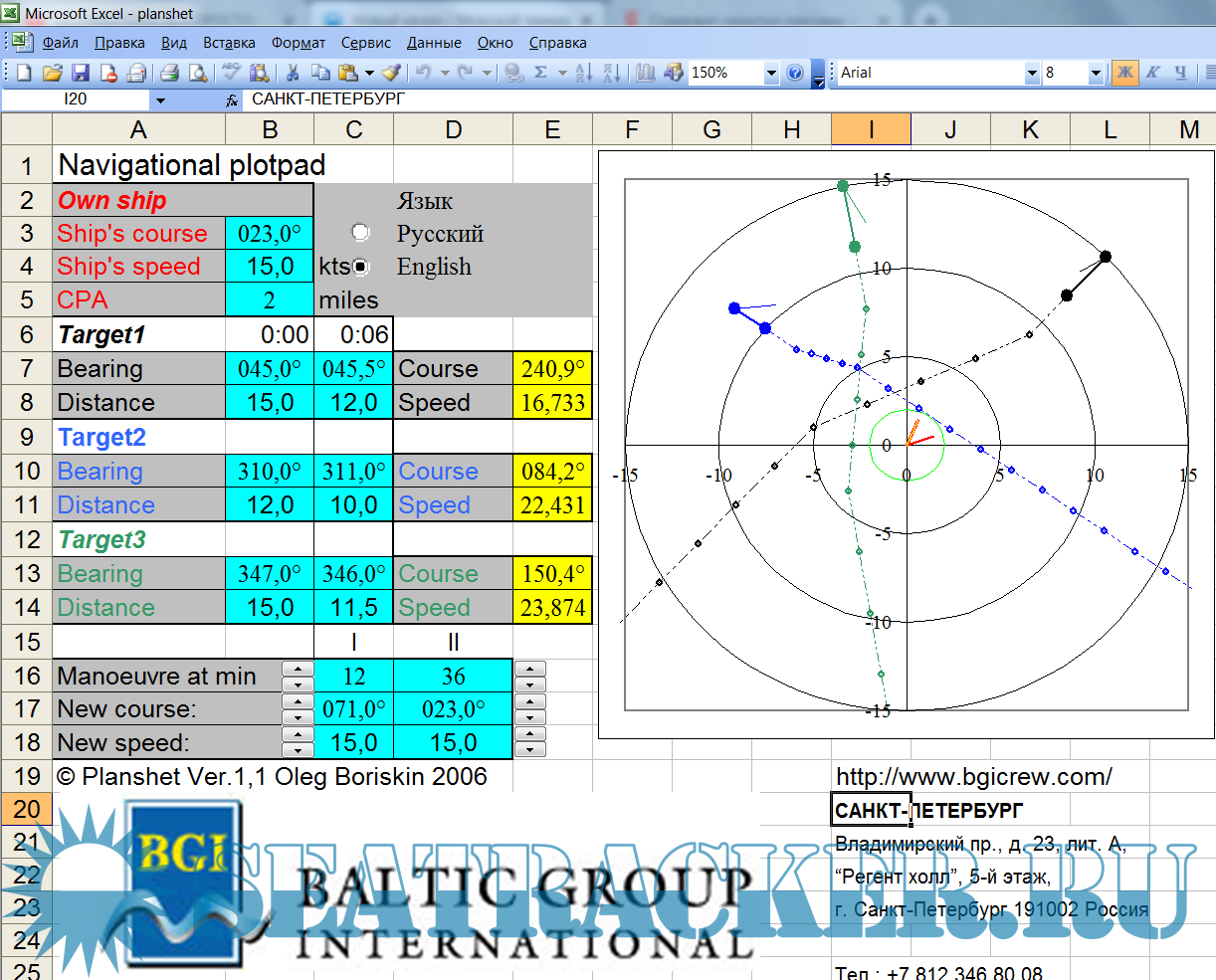Click the Ship's speed value cell 15,0
Image resolution: width=1216 pixels, height=980 pixels.
(x=270, y=267)
